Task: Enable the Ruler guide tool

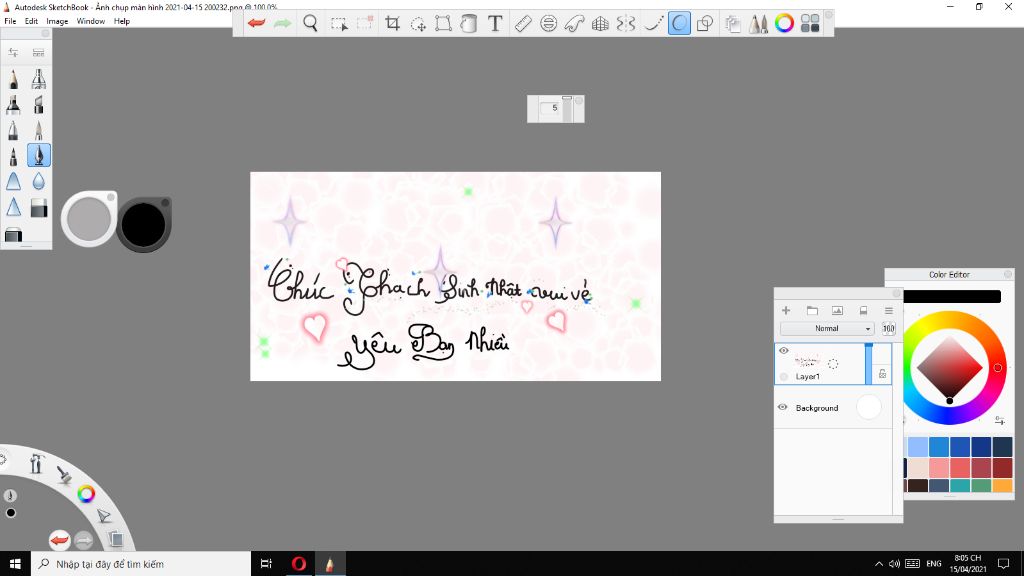Action: tap(523, 24)
